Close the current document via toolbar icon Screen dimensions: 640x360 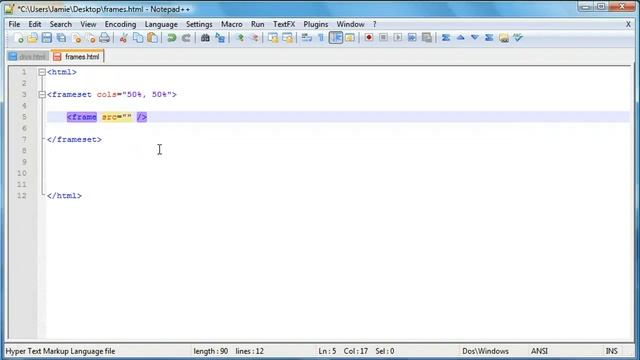point(76,38)
